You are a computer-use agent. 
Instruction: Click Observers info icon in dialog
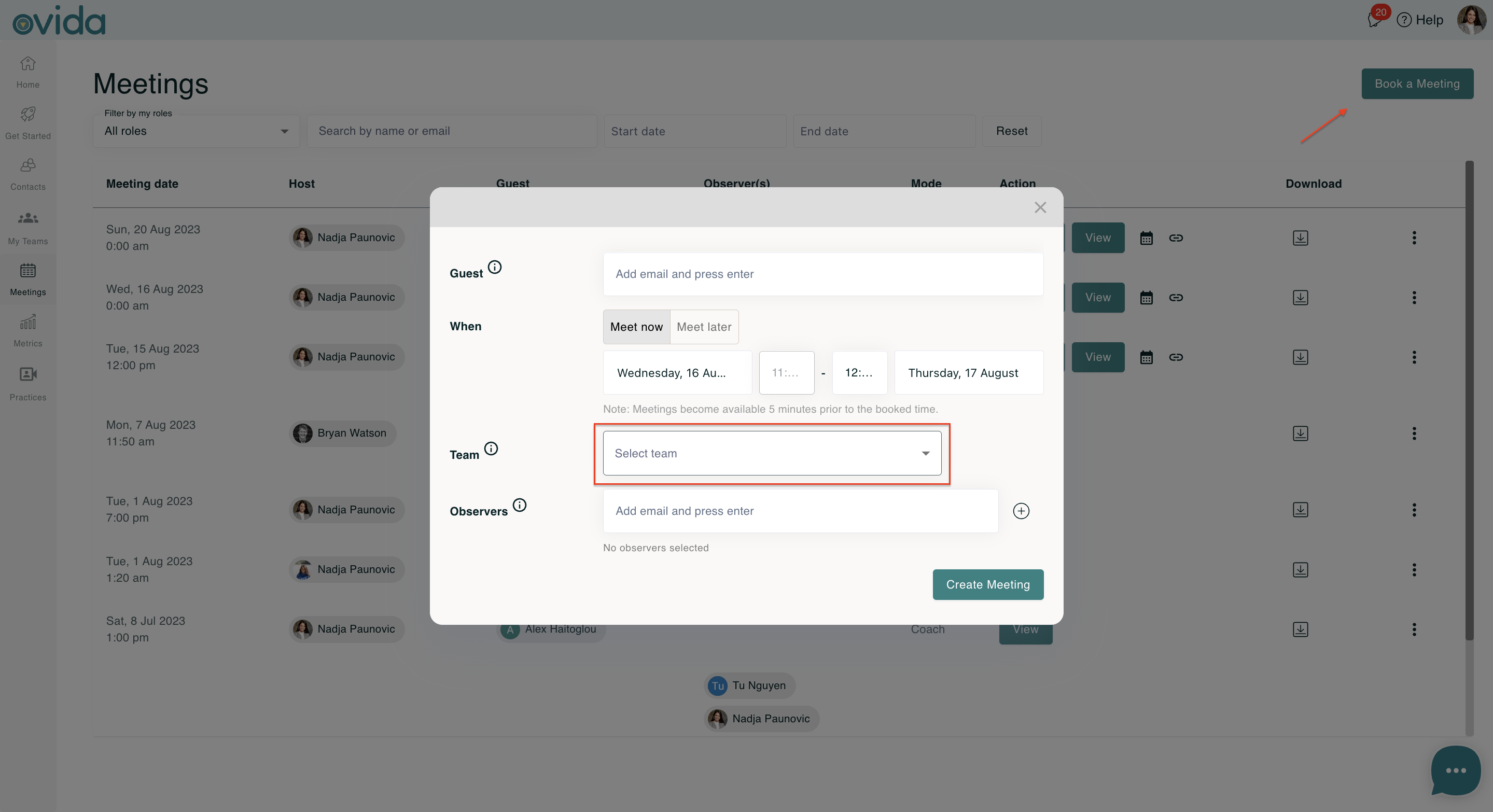(520, 505)
